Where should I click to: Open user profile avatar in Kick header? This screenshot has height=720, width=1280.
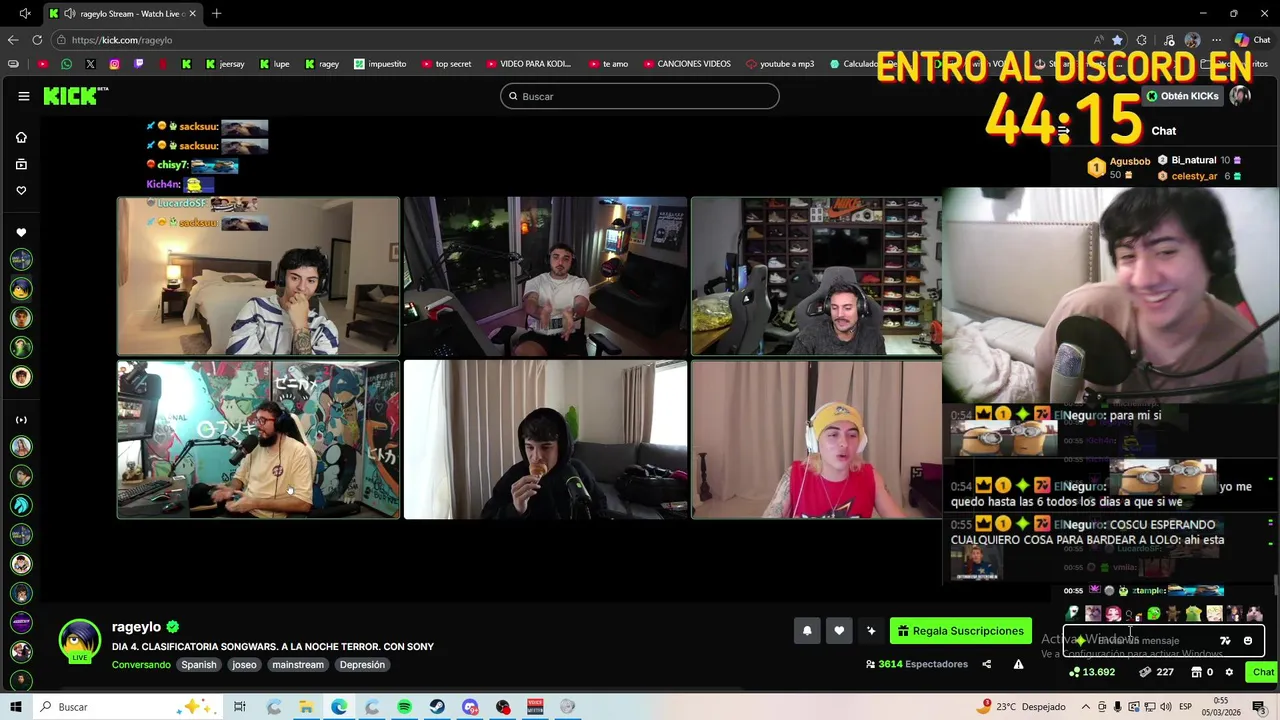pos(1240,96)
